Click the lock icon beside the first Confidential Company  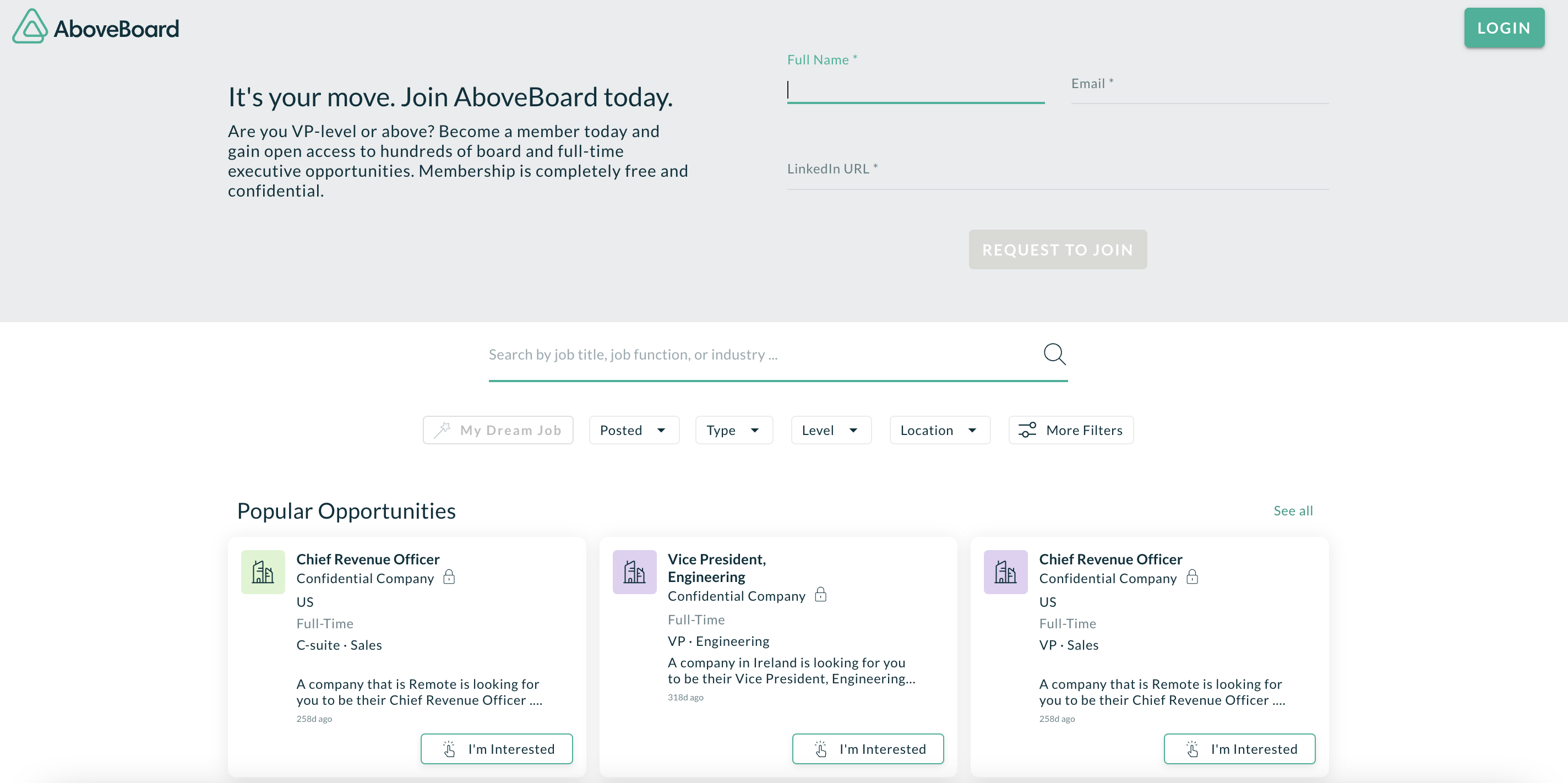pos(449,577)
